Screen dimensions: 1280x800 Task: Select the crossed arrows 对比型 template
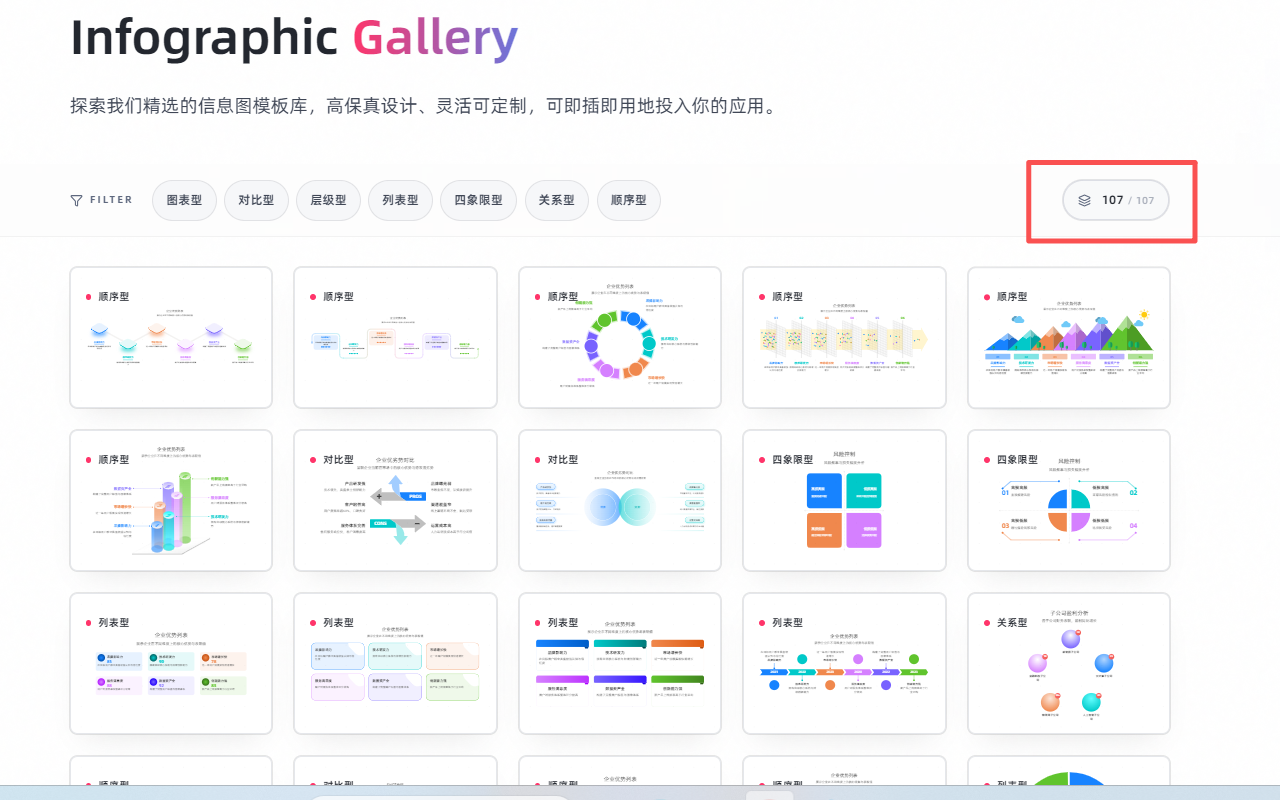[x=395, y=500]
